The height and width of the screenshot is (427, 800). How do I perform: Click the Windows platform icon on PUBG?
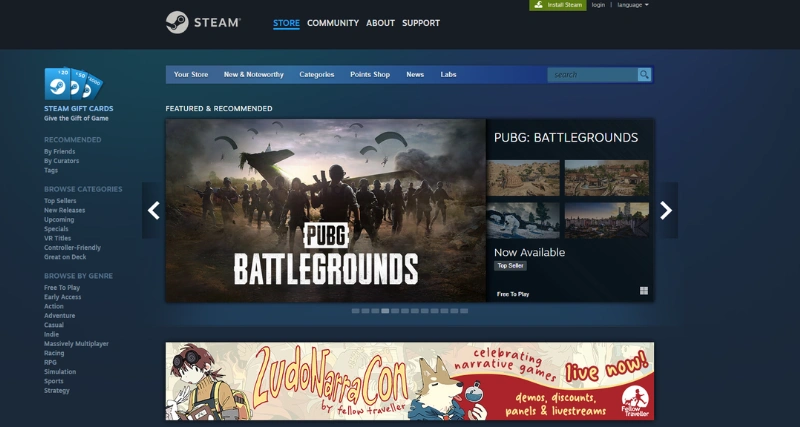(644, 291)
